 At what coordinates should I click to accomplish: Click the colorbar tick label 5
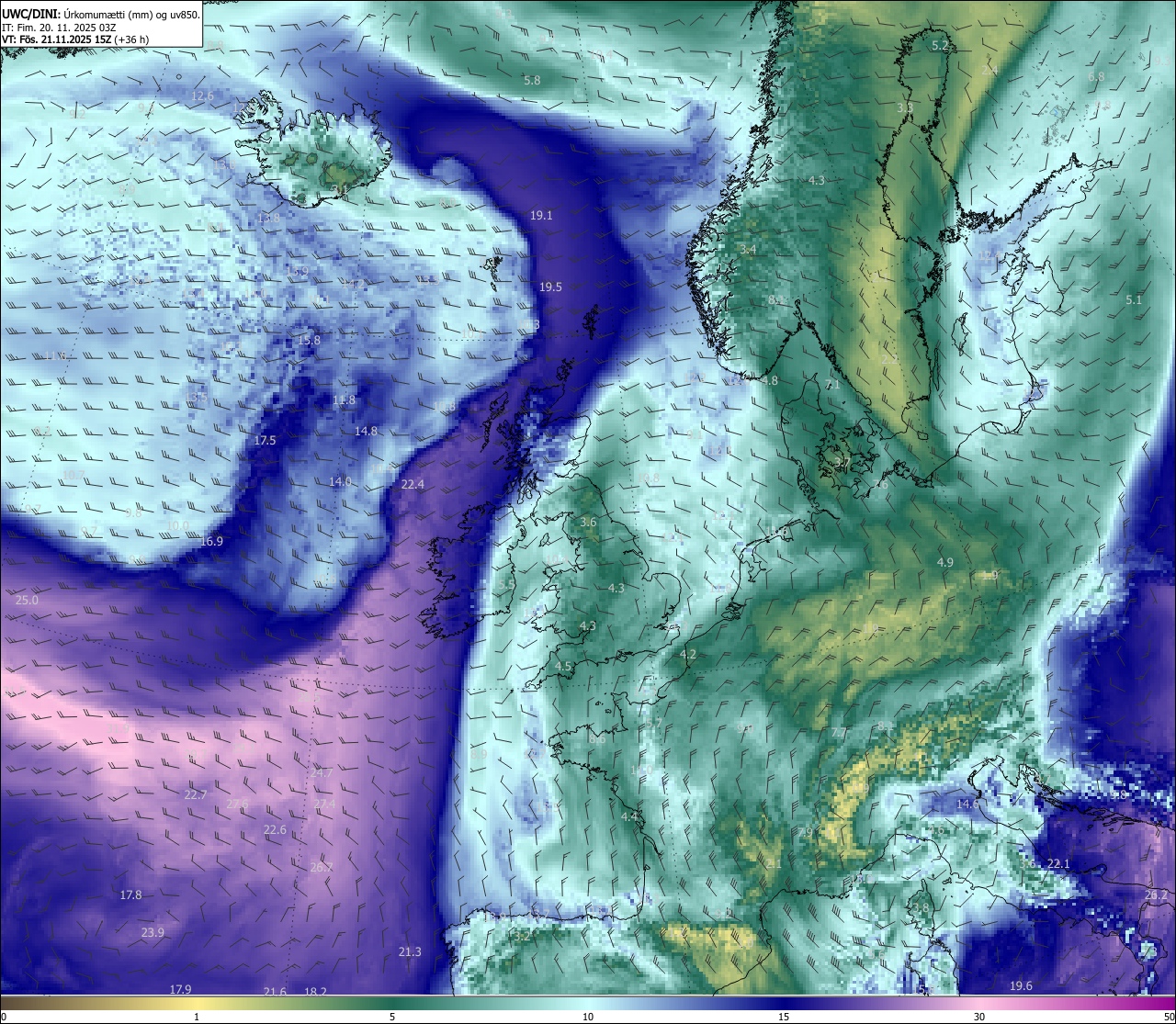tap(392, 1017)
